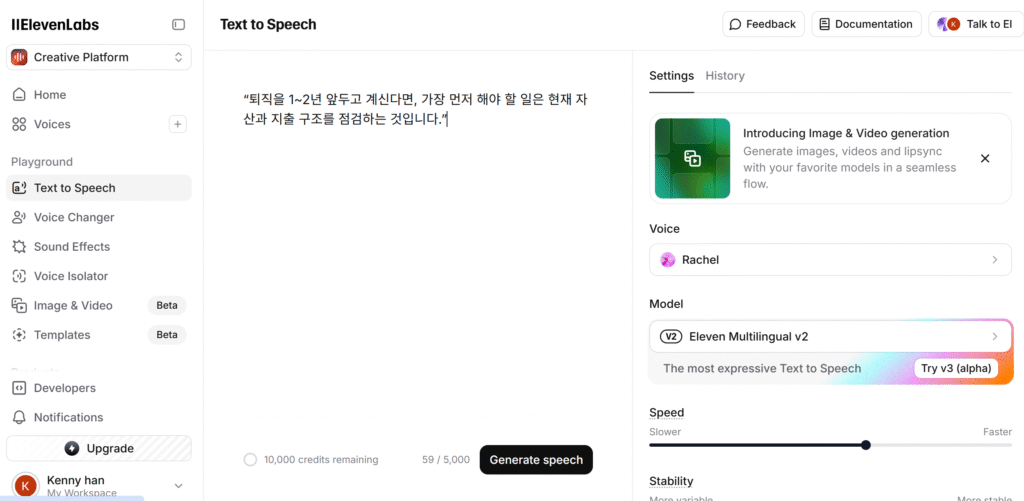The width and height of the screenshot is (1024, 501).
Task: Collapse the sidebar using the panel icon
Action: tap(178, 24)
